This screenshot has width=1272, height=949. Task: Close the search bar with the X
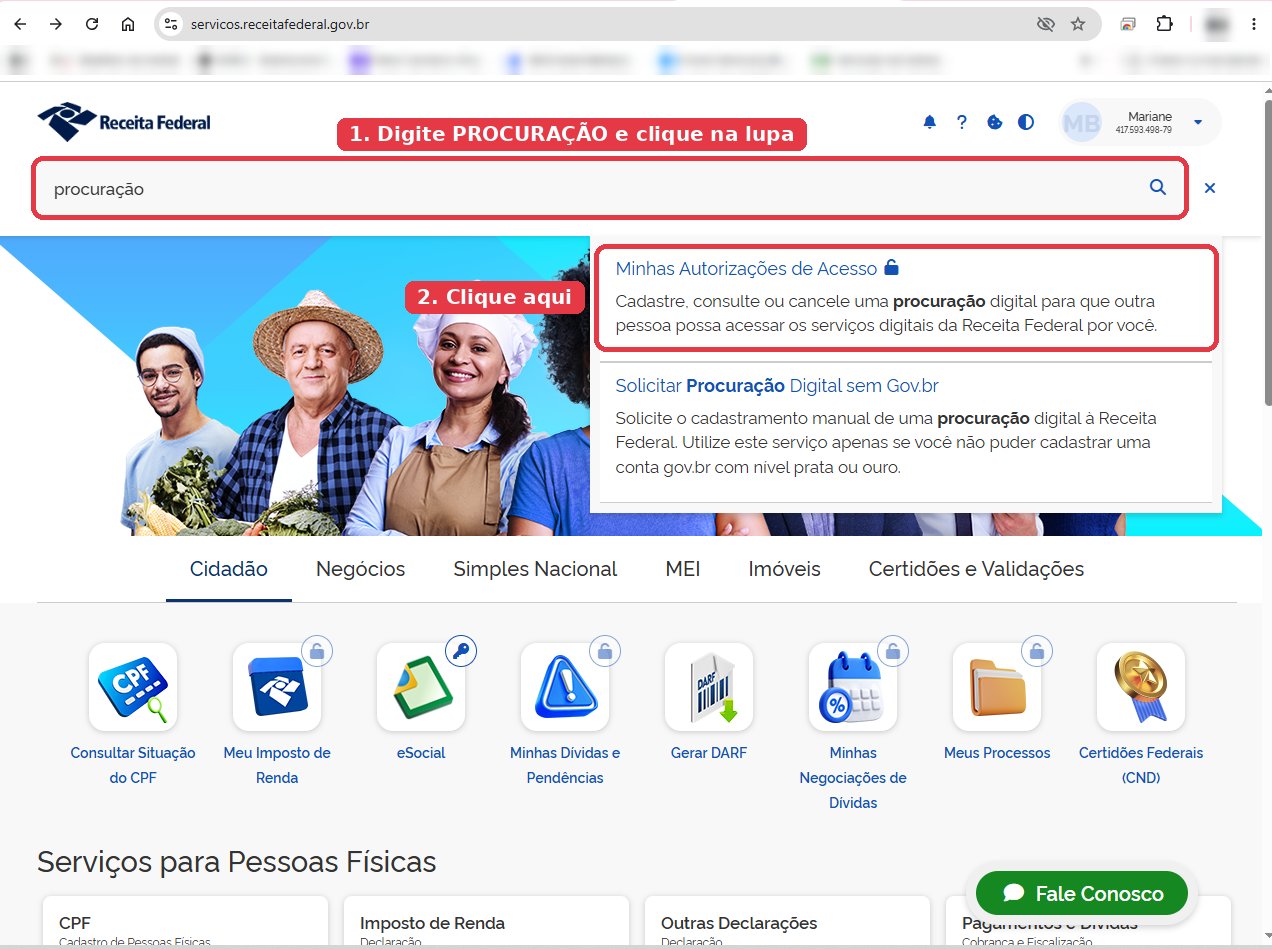click(1210, 187)
